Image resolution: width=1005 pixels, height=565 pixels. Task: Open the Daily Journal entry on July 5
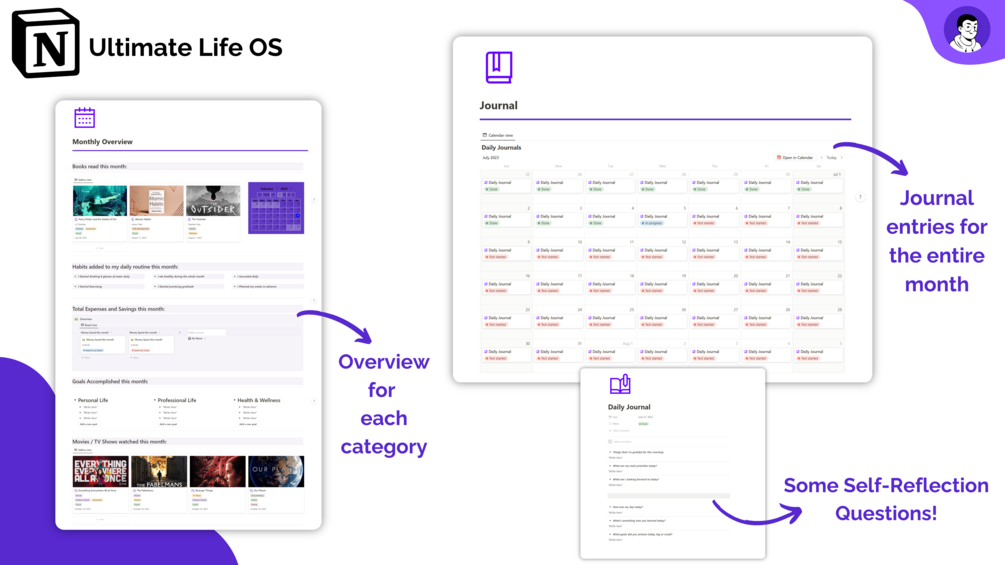[x=663, y=220]
